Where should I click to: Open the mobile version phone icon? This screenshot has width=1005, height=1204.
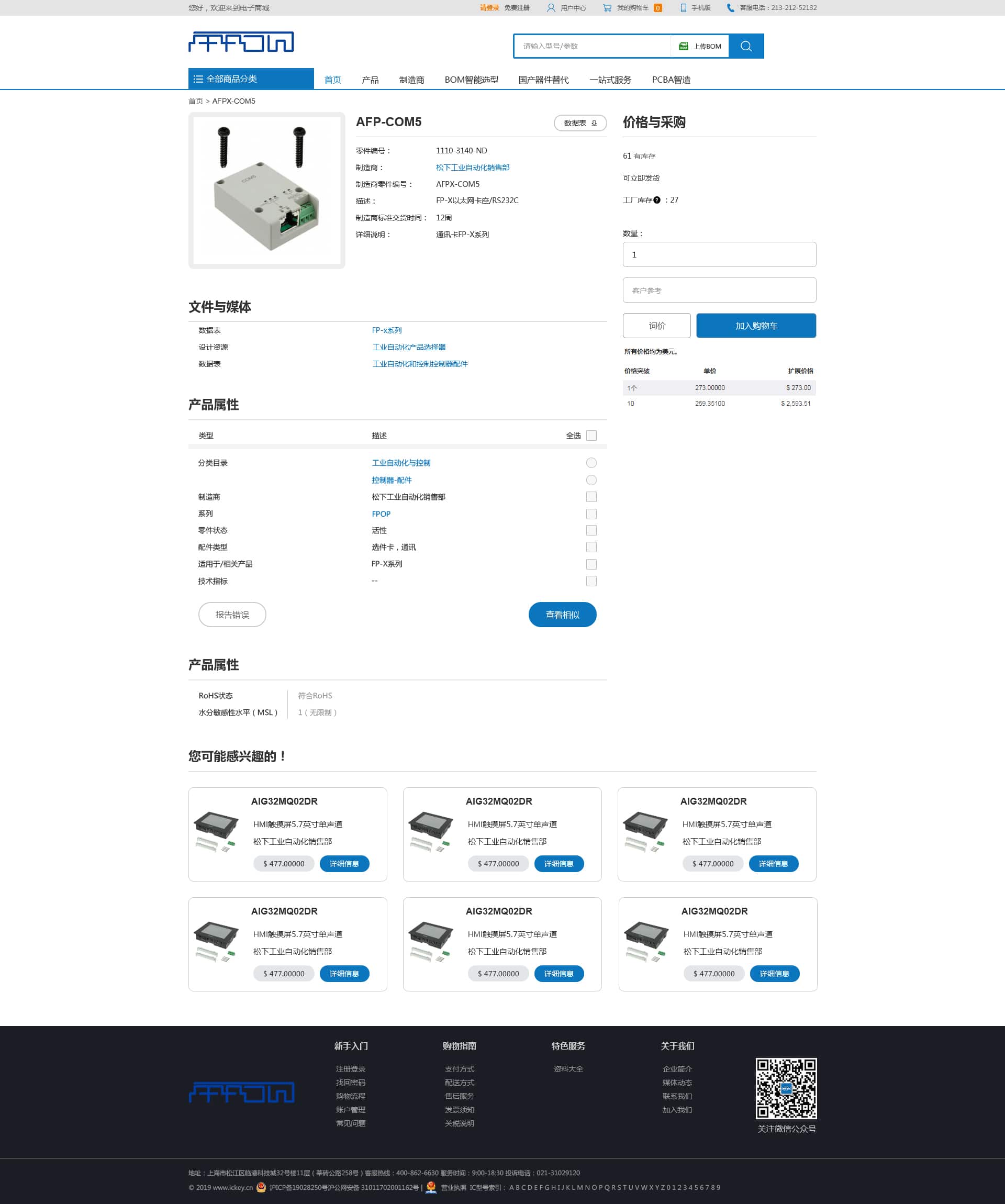[x=683, y=8]
